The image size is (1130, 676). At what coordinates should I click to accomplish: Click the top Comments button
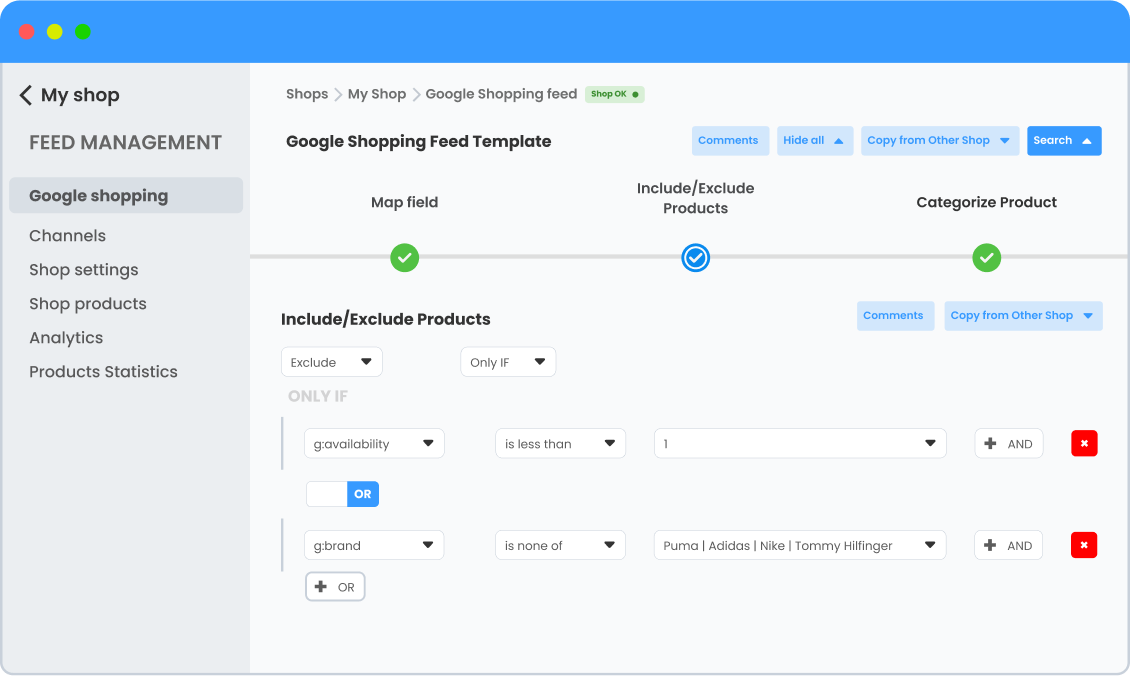(729, 141)
